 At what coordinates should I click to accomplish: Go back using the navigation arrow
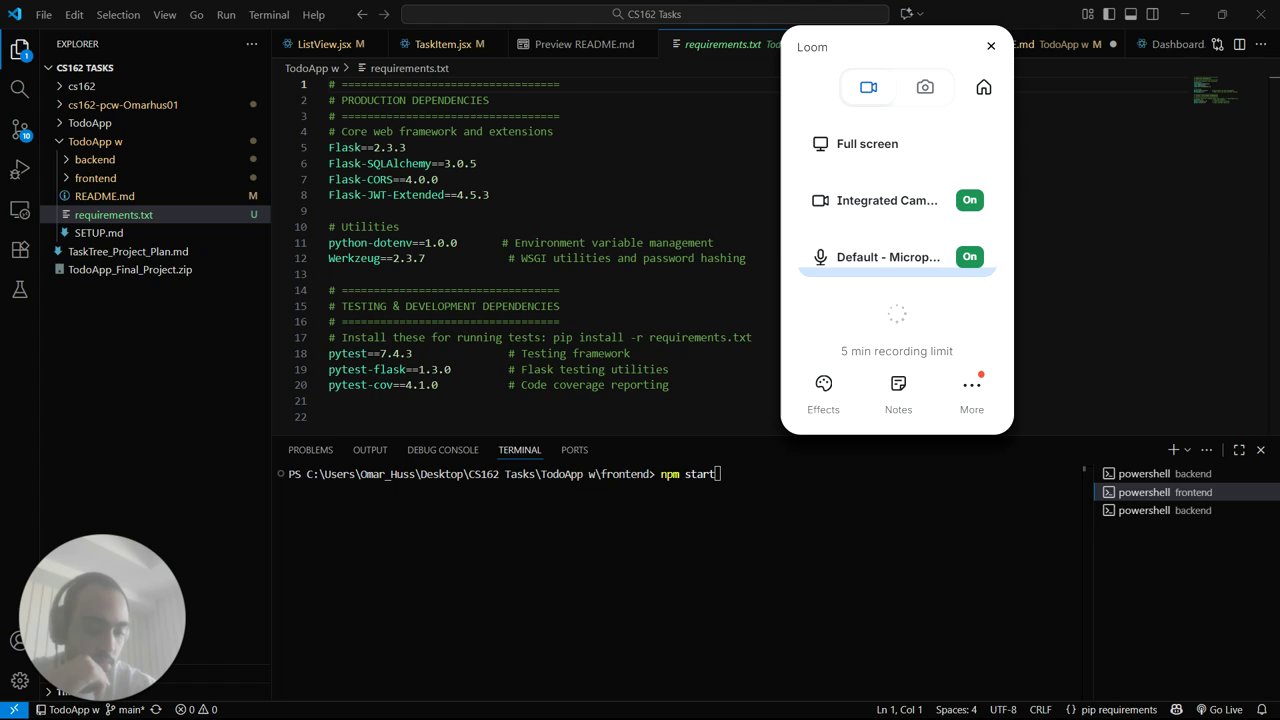[361, 15]
